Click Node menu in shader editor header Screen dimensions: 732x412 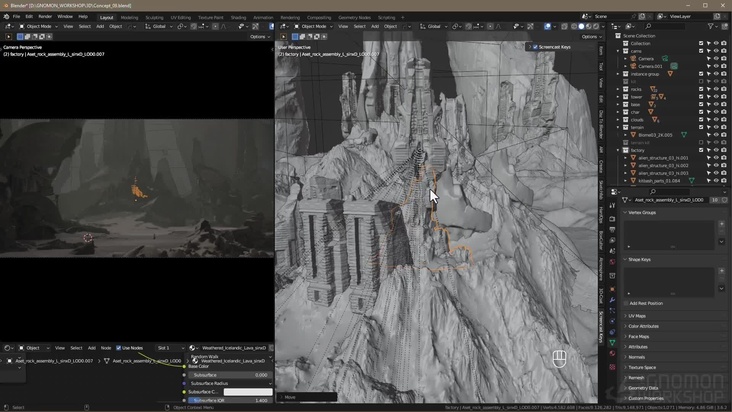pos(106,348)
